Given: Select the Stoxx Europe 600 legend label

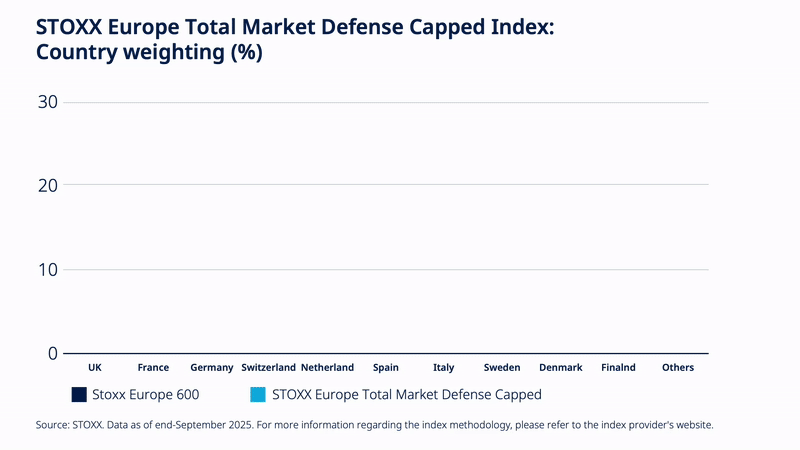Looking at the screenshot, I should pyautogui.click(x=146, y=394).
